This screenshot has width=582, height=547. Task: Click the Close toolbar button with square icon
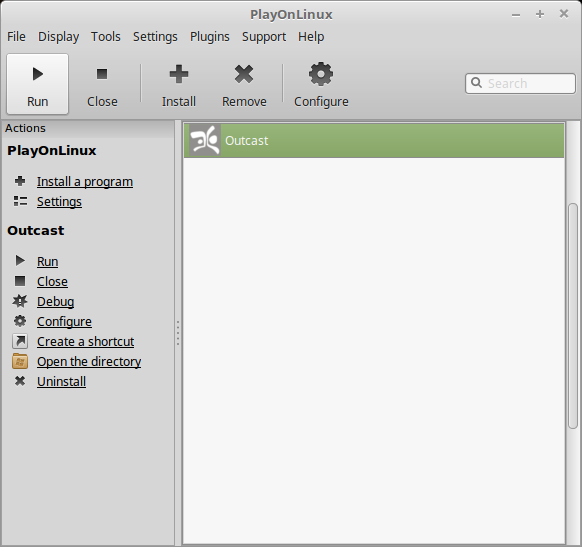pos(102,84)
